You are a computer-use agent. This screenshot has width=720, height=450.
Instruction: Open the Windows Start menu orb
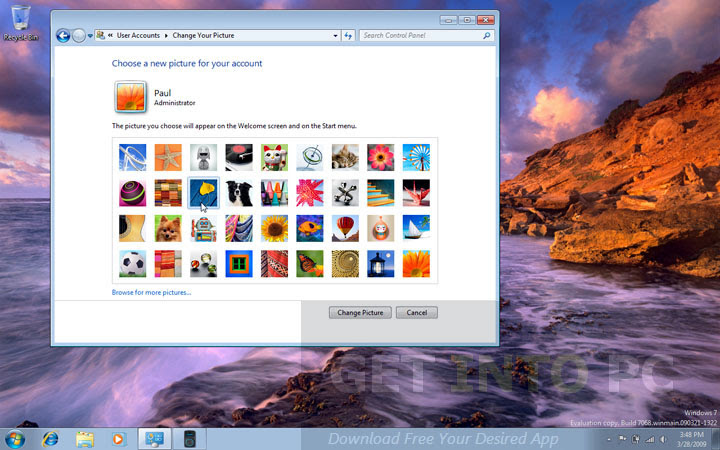pyautogui.click(x=15, y=439)
